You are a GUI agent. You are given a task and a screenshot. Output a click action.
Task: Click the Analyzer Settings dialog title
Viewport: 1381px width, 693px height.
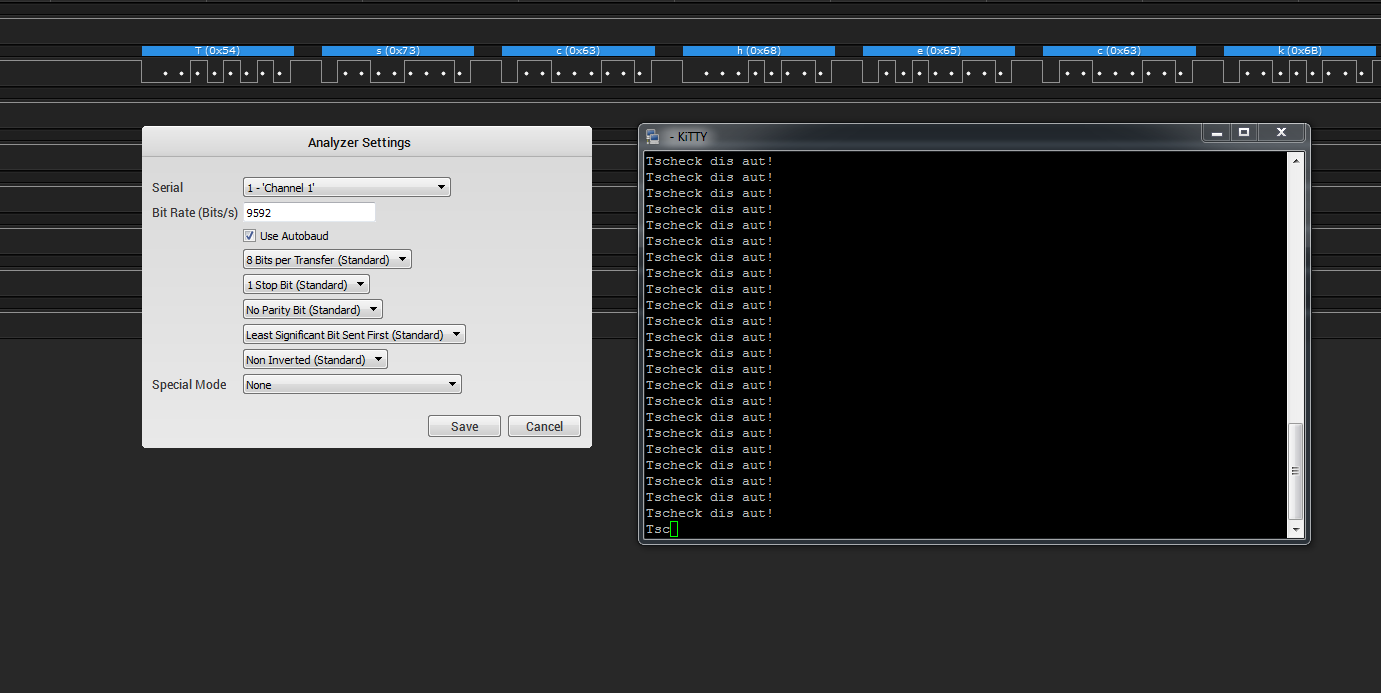(x=359, y=143)
